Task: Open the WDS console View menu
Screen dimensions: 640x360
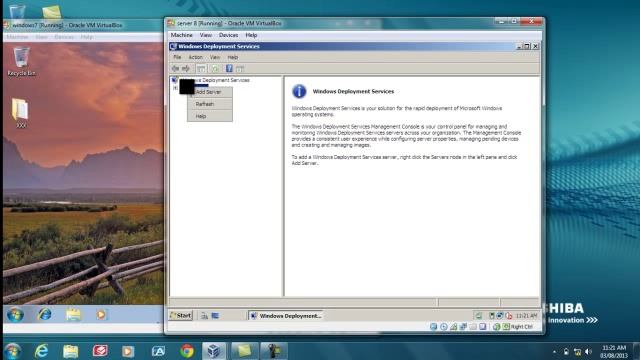Action: (x=215, y=58)
